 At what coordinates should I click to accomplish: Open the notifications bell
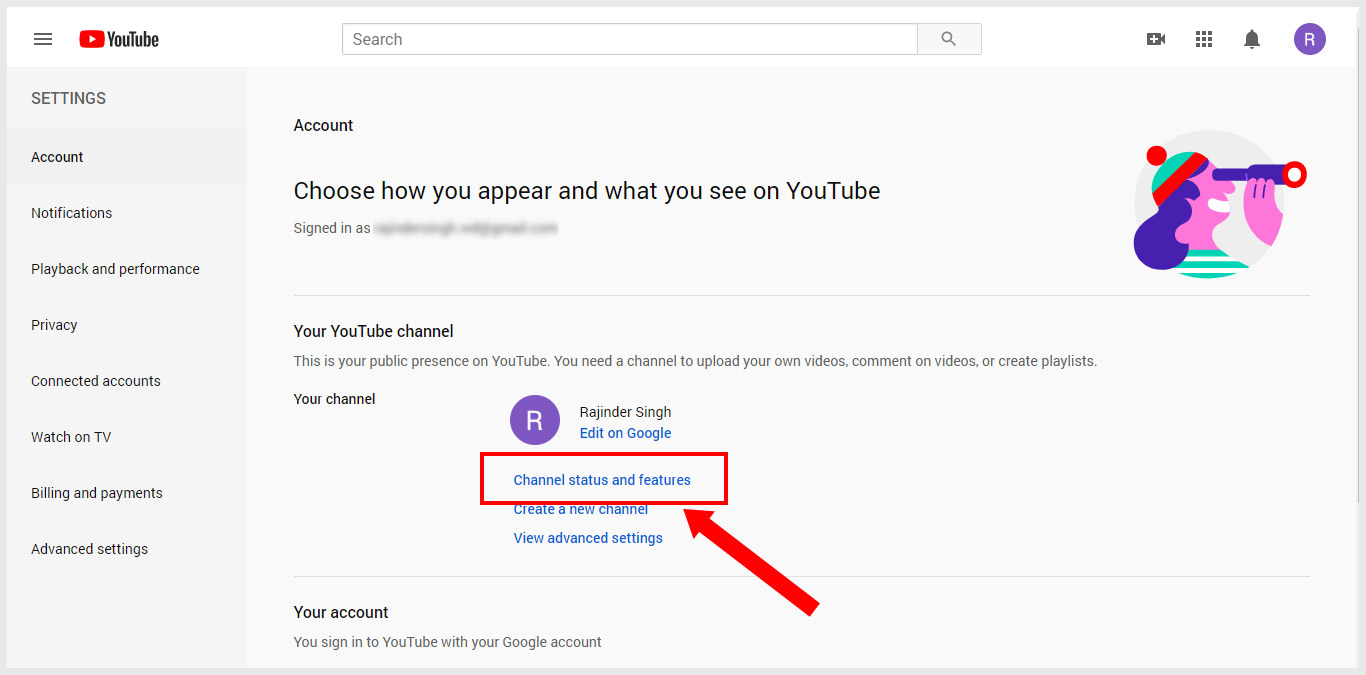[1252, 39]
